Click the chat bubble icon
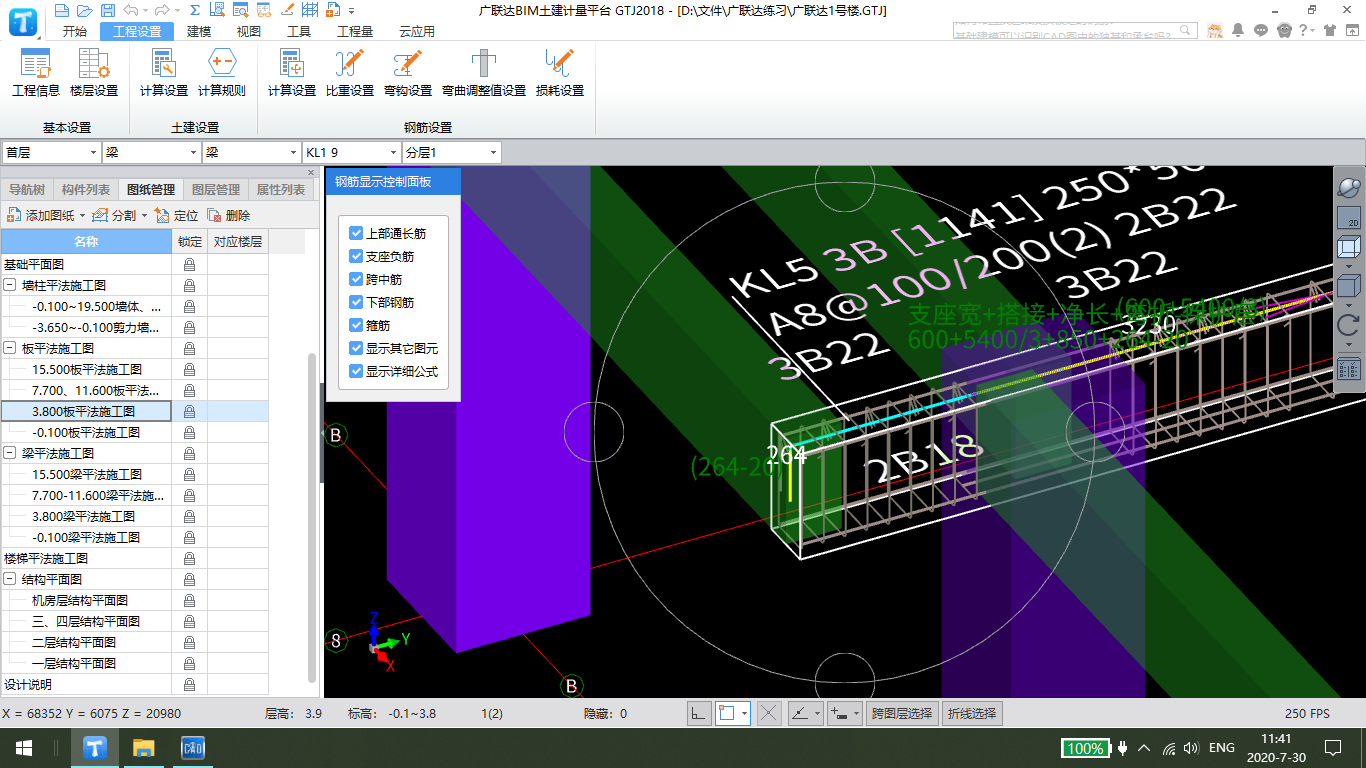Screen dimensions: 1366x768 (x=1262, y=30)
